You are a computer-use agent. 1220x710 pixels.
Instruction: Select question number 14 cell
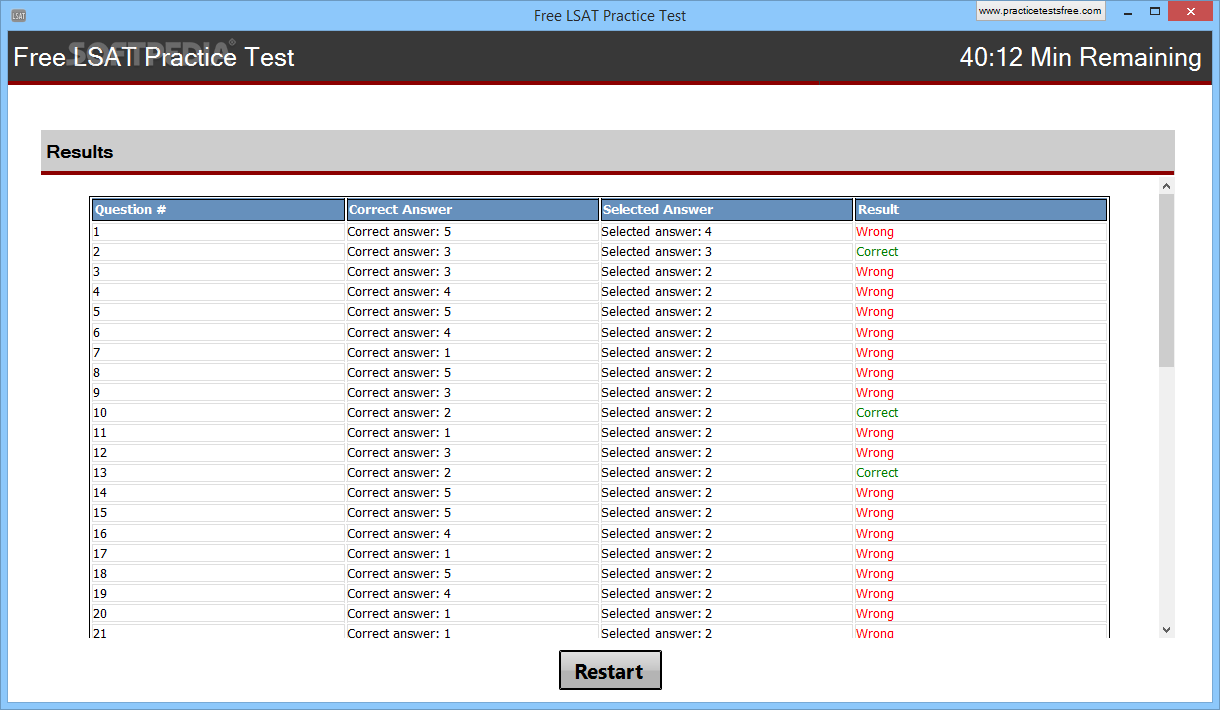pyautogui.click(x=218, y=493)
